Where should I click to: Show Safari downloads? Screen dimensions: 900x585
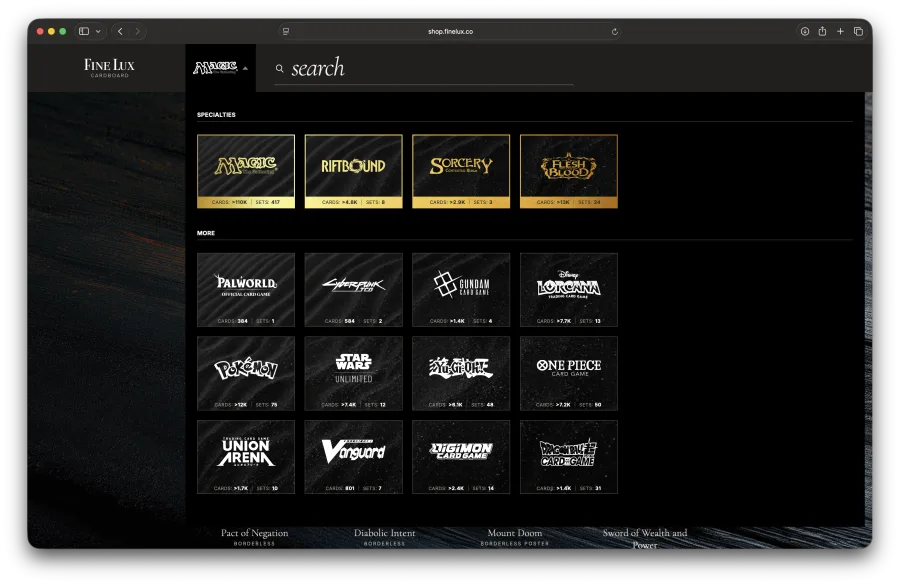click(805, 32)
